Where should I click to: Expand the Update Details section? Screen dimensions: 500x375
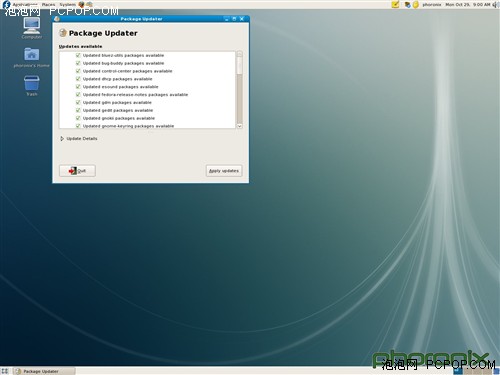79,139
